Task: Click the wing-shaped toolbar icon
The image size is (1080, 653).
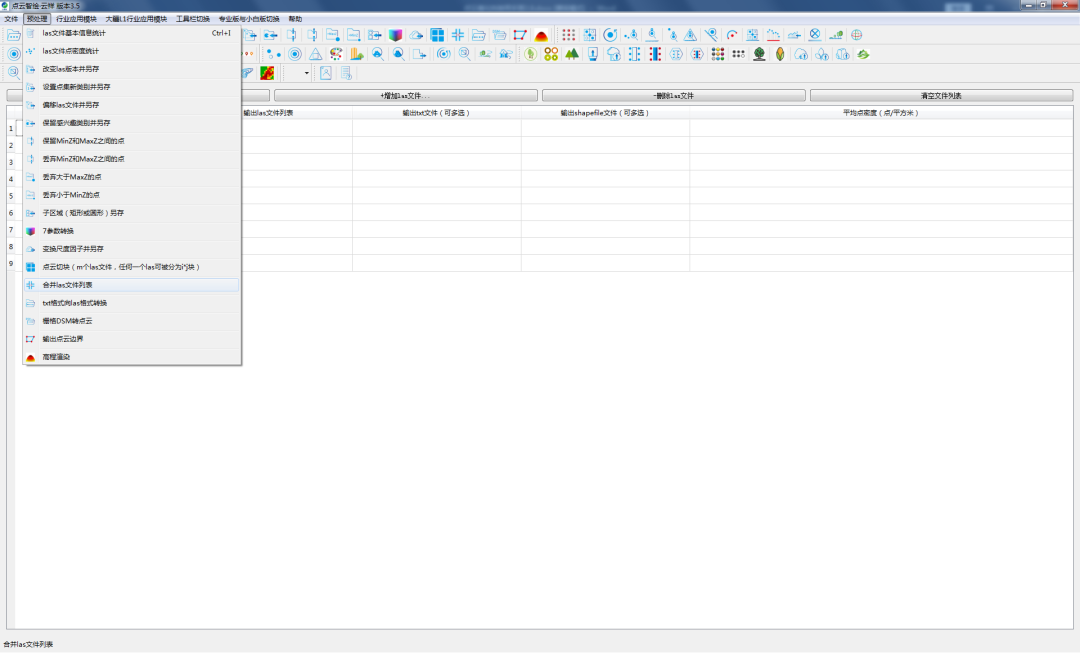Action: tap(247, 73)
